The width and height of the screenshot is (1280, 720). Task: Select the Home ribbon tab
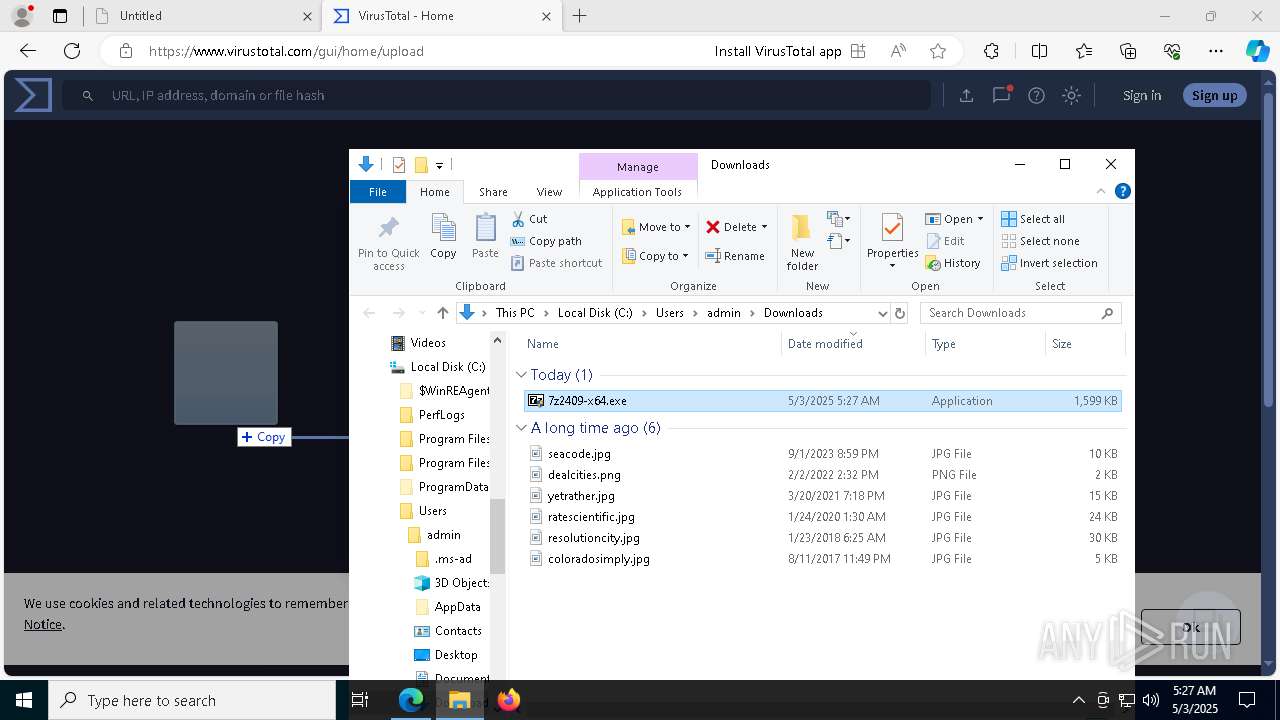coord(435,192)
